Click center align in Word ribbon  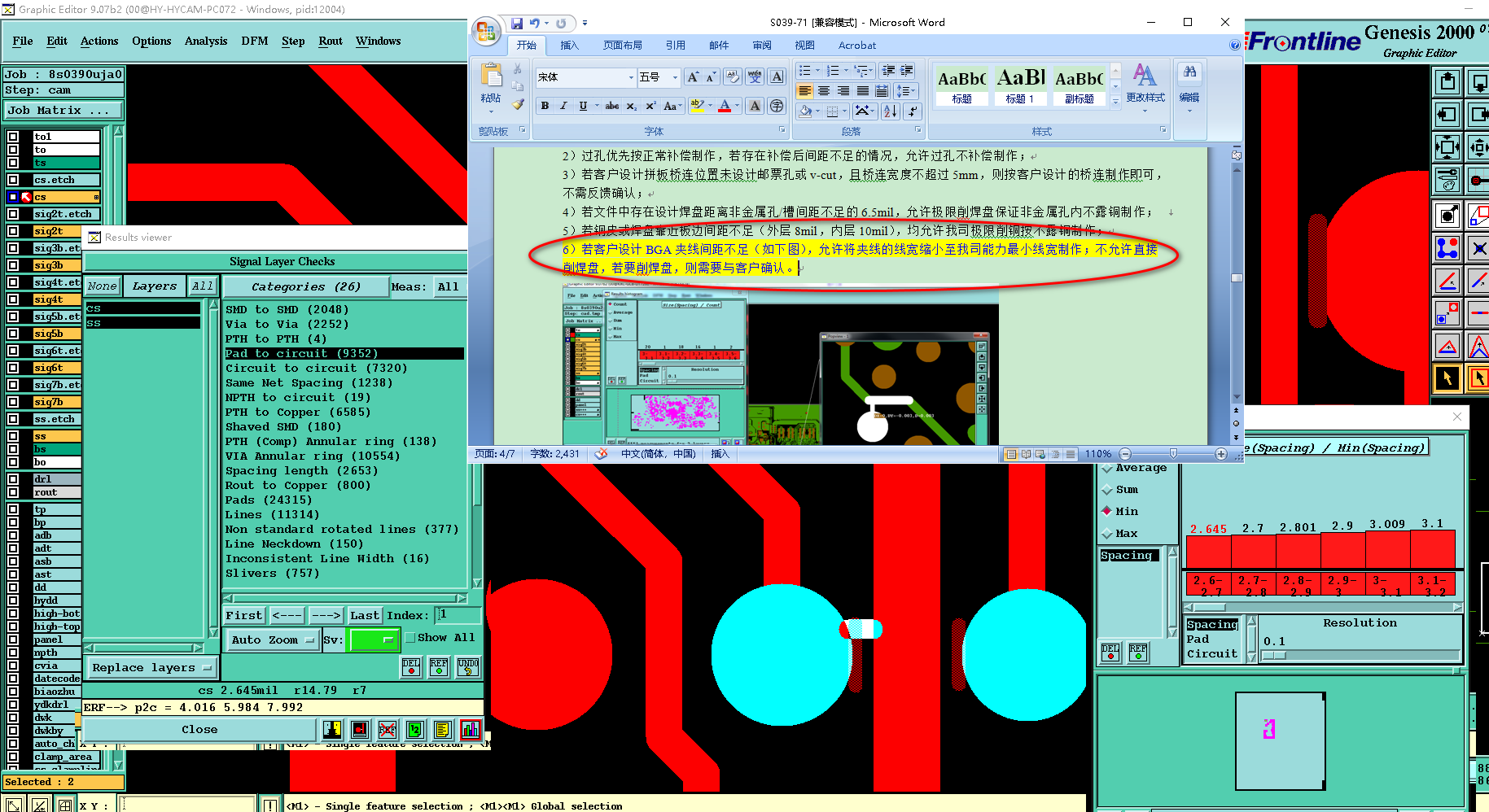pyautogui.click(x=824, y=91)
